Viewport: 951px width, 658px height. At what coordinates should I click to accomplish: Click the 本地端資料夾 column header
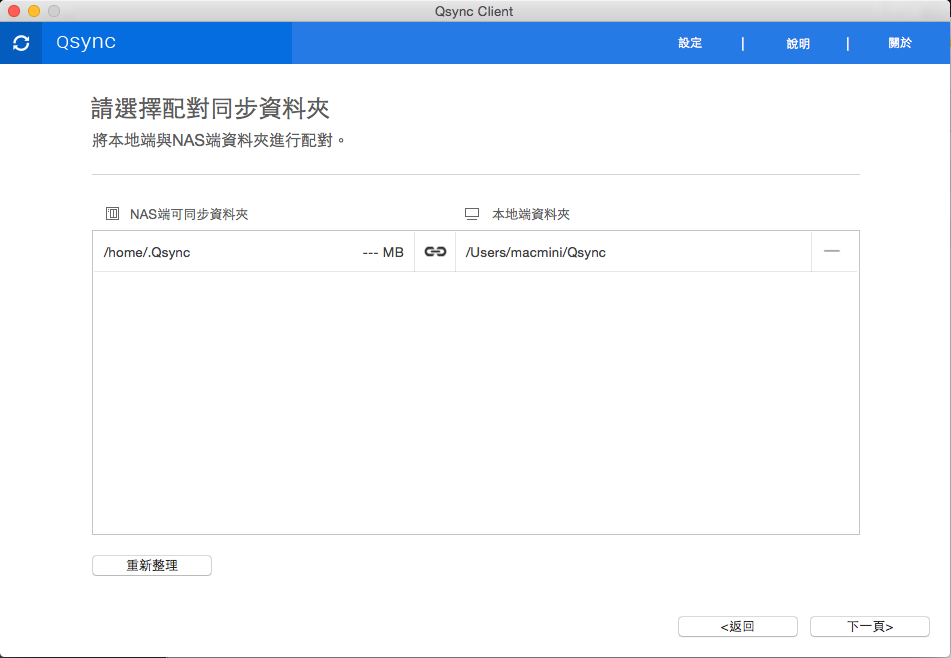[531, 214]
